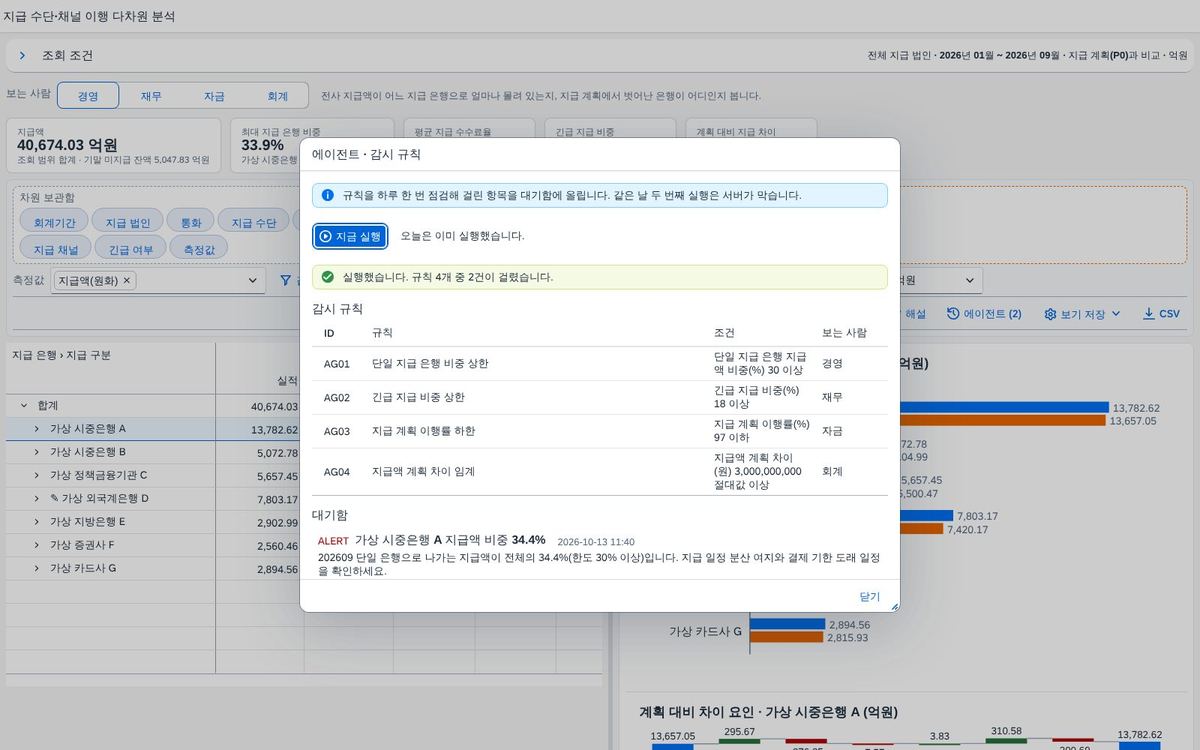The width and height of the screenshot is (1200, 750).
Task: Pick the 지급 수단 dimension chip
Action: [x=253, y=222]
